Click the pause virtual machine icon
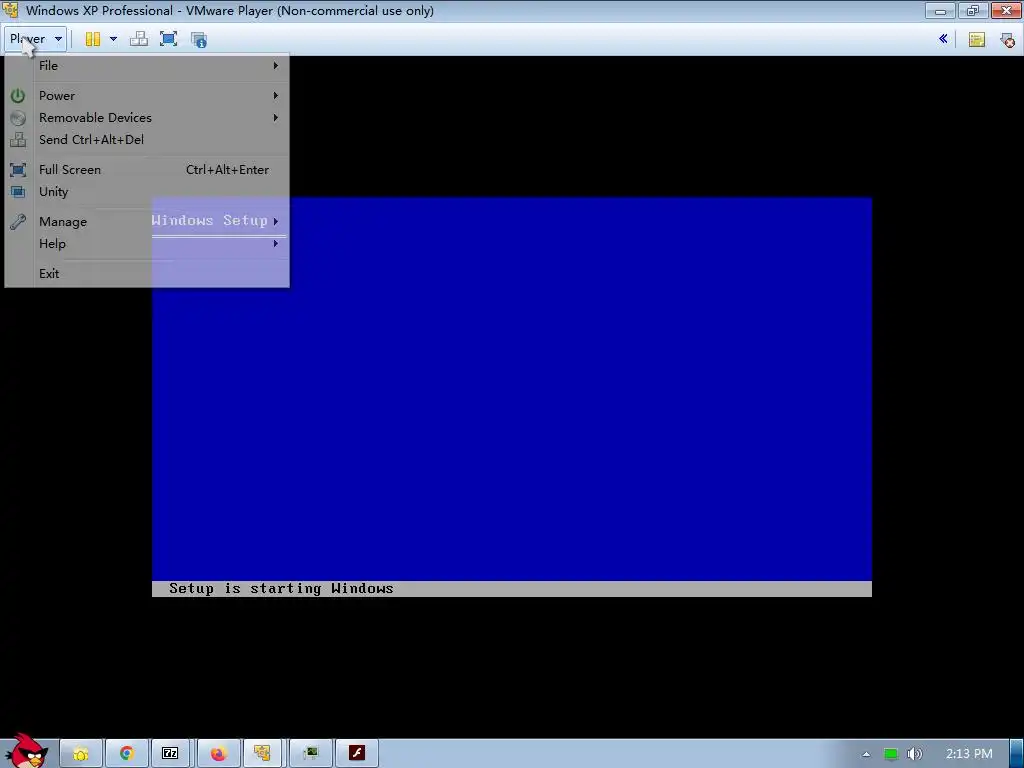1024x768 pixels. point(93,39)
